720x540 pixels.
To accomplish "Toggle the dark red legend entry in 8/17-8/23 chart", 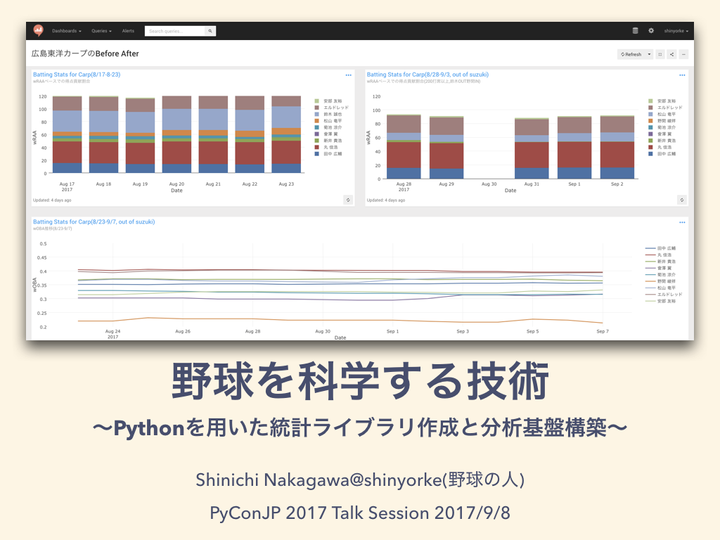I will [325, 147].
